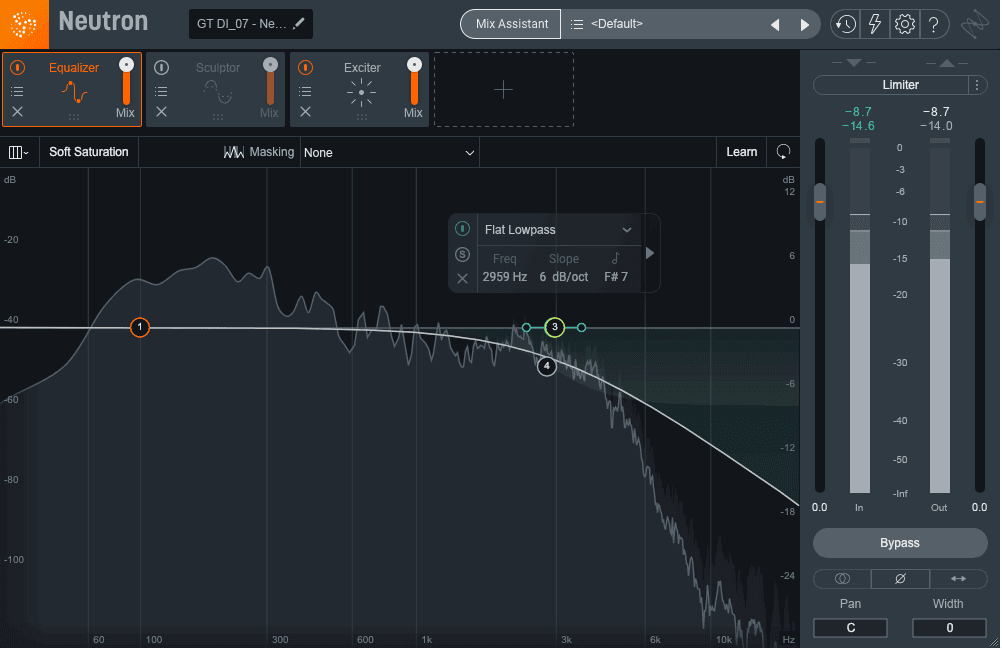The width and height of the screenshot is (1002, 648).
Task: Open the help question mark
Action: click(x=934, y=24)
